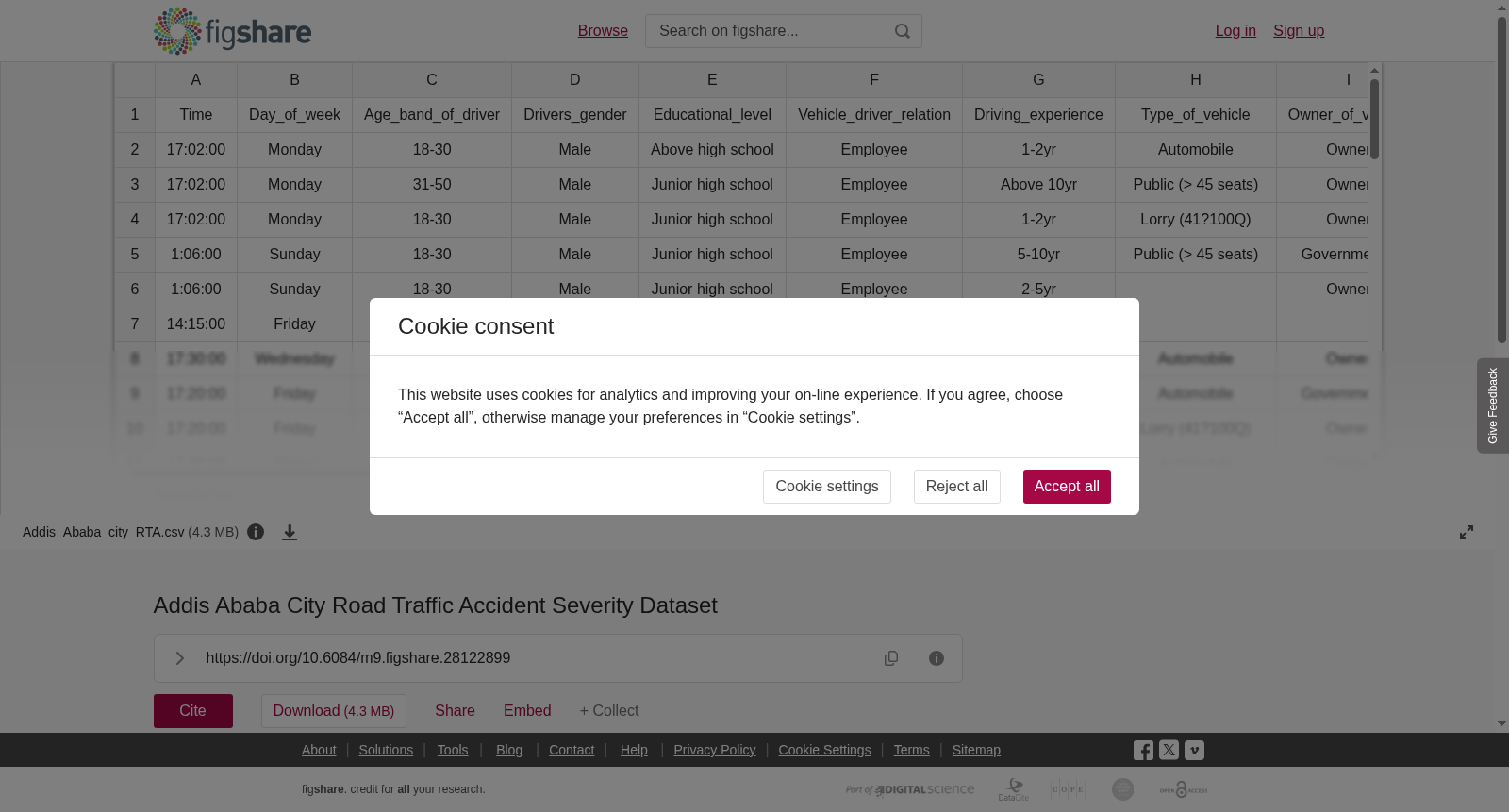Click the search magnifier icon

(903, 31)
